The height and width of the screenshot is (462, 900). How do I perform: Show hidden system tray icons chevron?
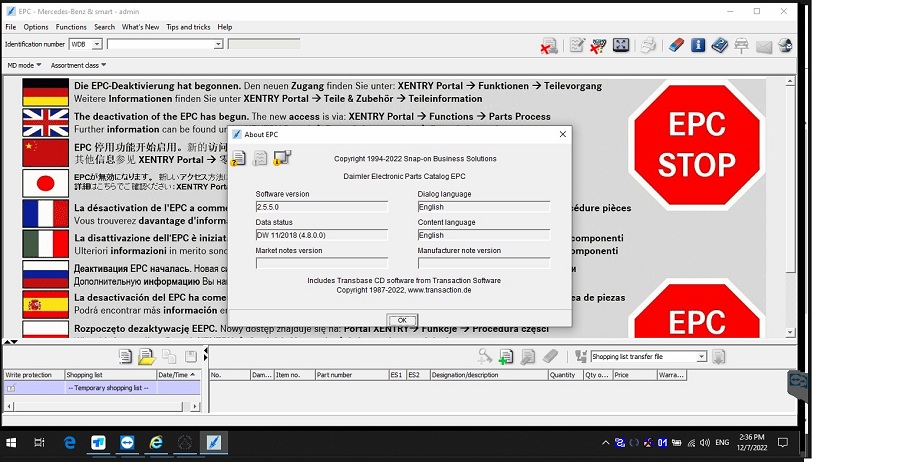click(x=605, y=442)
